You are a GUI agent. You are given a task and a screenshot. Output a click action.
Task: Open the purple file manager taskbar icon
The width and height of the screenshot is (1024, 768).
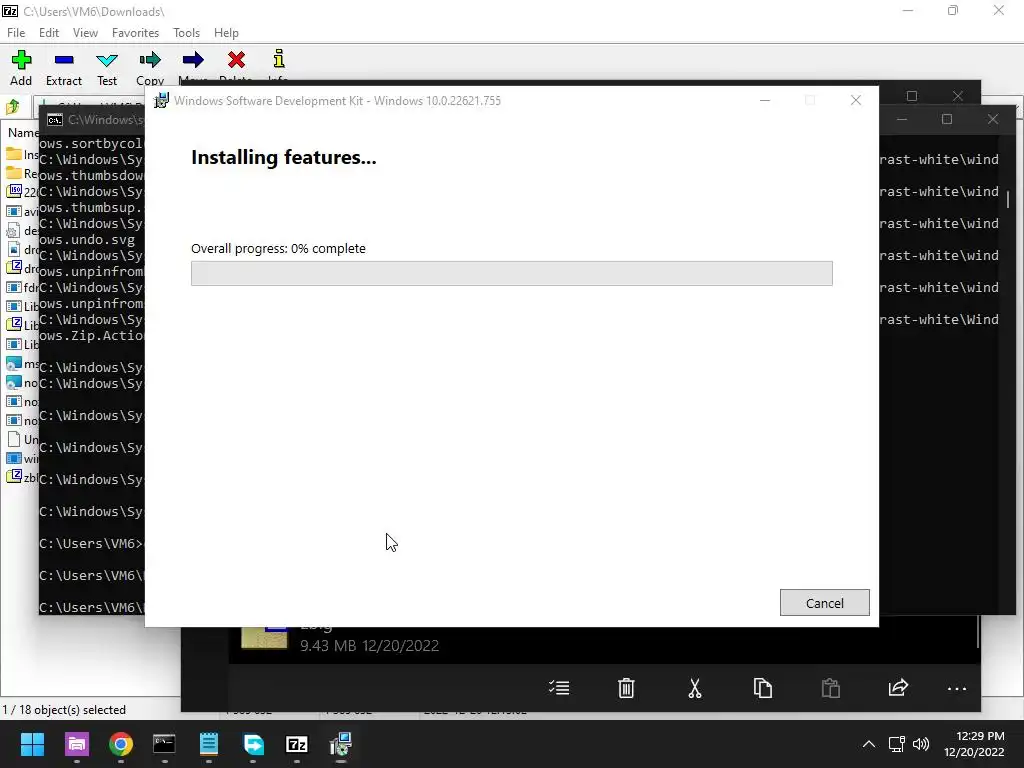pyautogui.click(x=76, y=744)
